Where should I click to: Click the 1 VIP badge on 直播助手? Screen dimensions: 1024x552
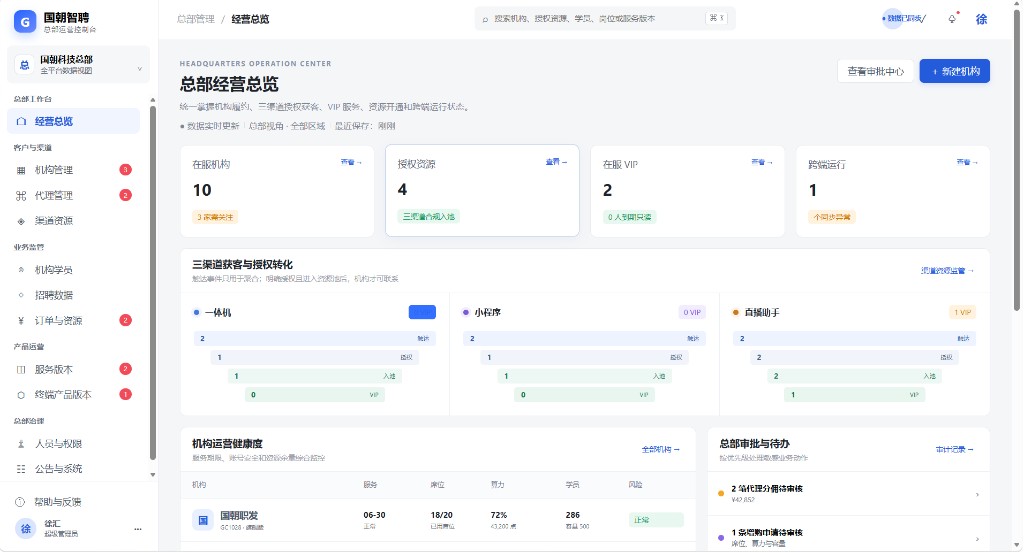click(x=963, y=312)
